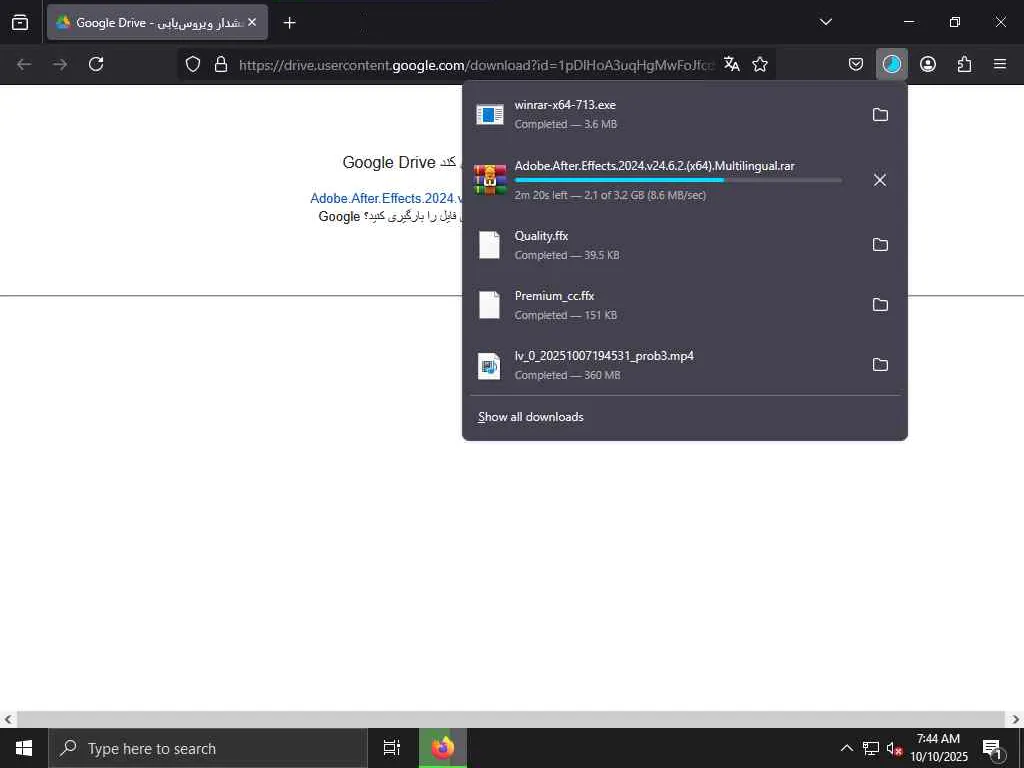The image size is (1024, 768).
Task: Open lv_0_20251007194531_prob3.mp4 download entry
Action: point(663,365)
